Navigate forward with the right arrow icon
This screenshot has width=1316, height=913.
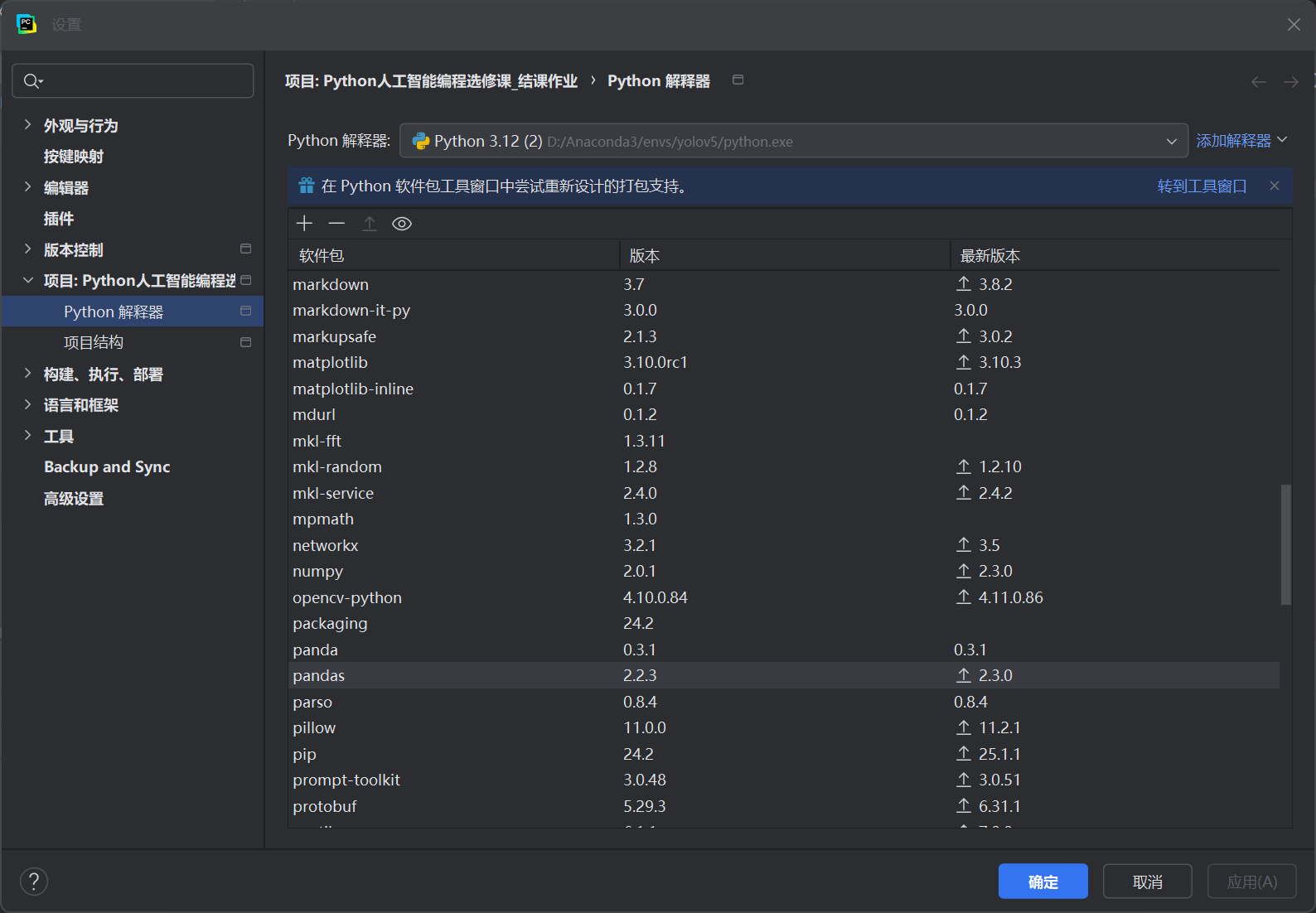pos(1291,81)
